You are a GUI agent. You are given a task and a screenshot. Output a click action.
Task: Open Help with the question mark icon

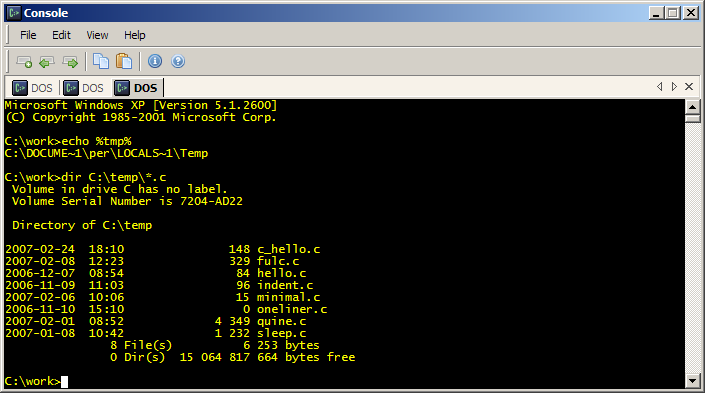pyautogui.click(x=178, y=61)
